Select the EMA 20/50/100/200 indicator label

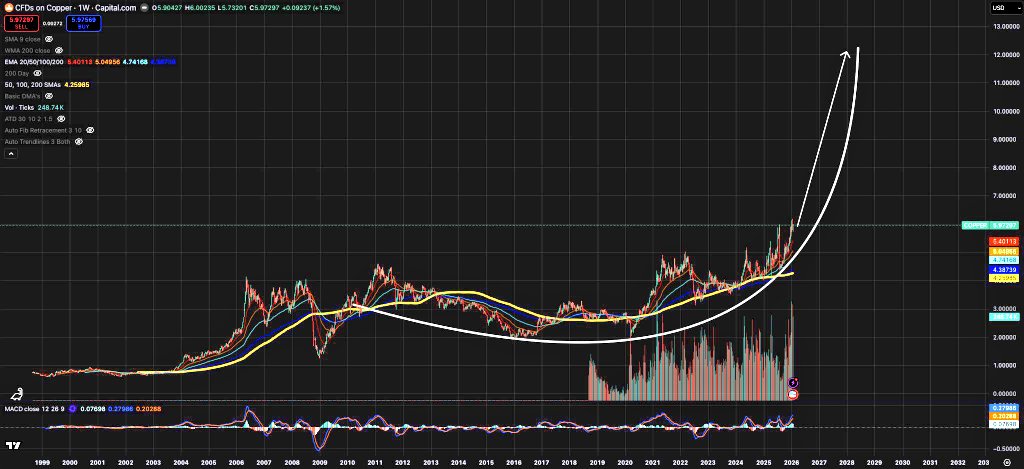(33, 62)
